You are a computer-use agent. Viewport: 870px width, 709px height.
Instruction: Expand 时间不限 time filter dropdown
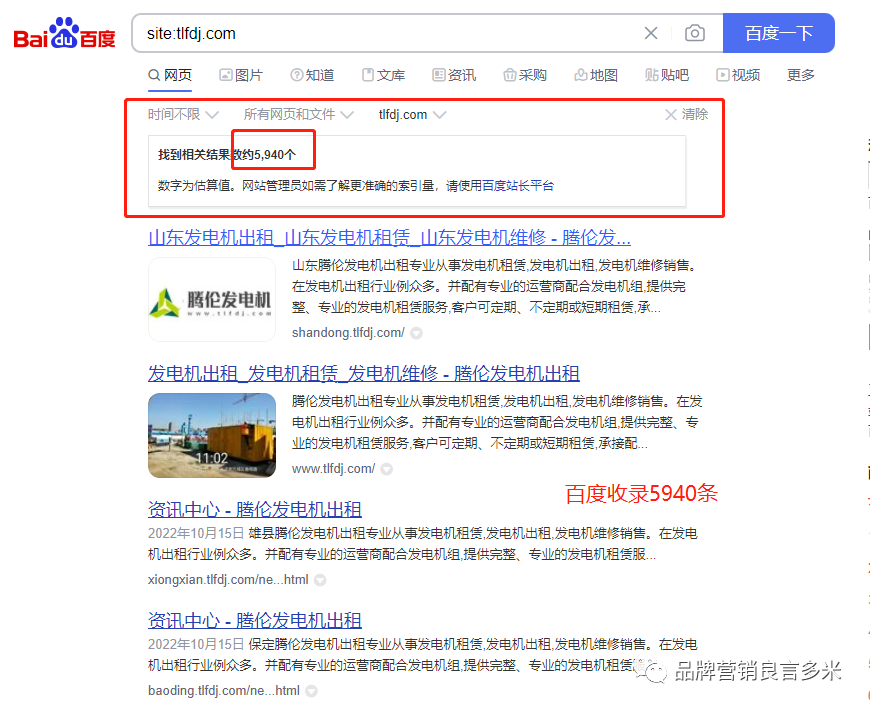pos(183,114)
